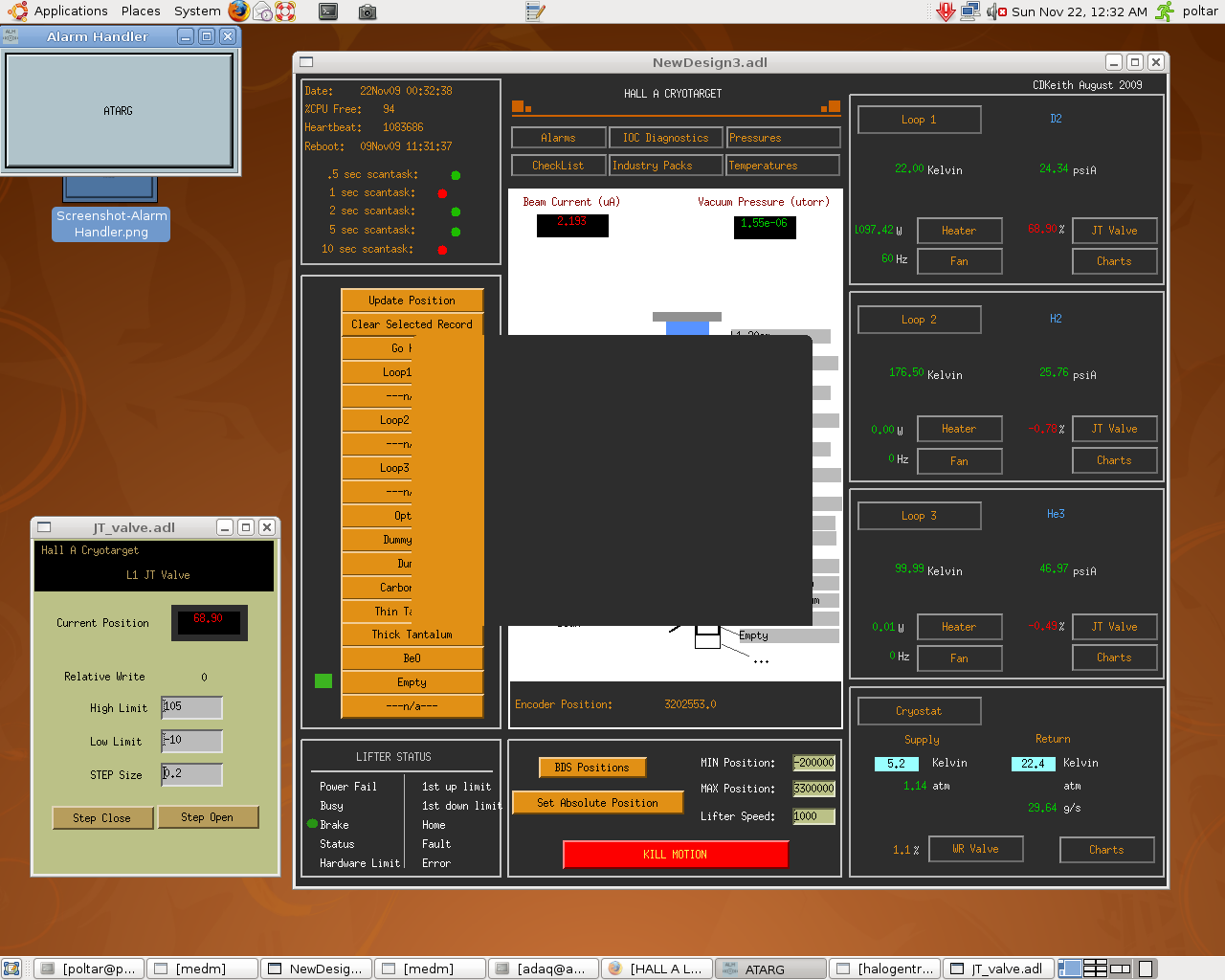The image size is (1225, 980).
Task: Click the green indicator square beside Empty
Action: point(323,681)
